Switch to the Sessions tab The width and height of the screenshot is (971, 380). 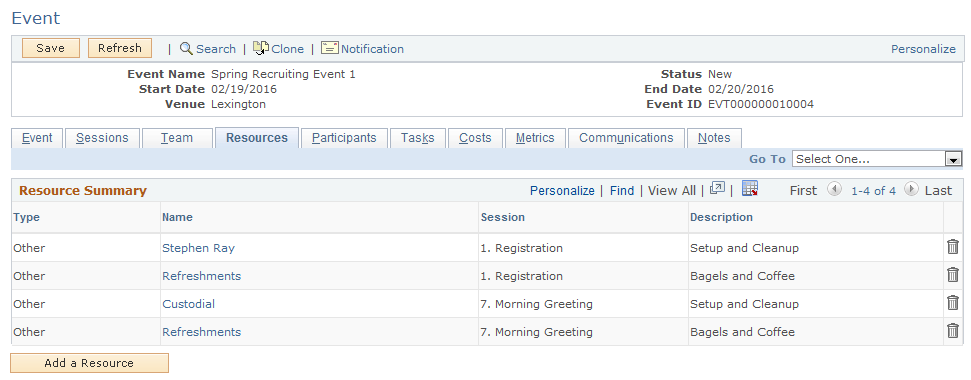point(102,138)
